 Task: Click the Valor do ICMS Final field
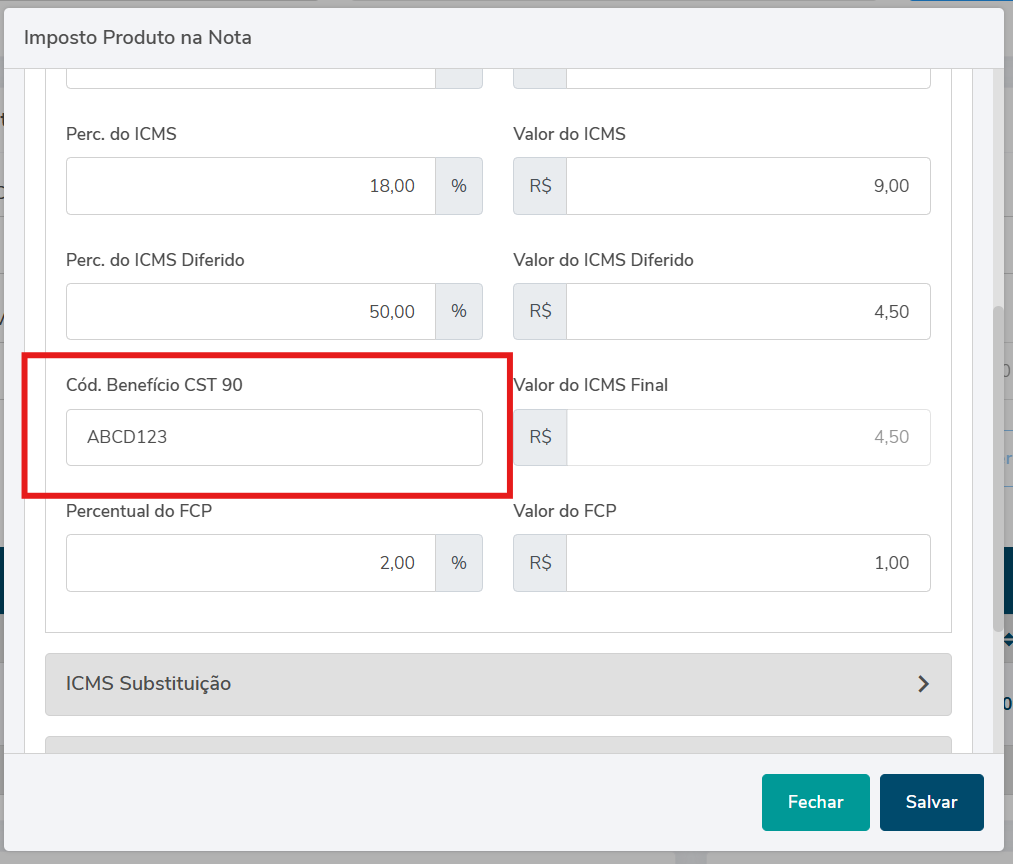[747, 437]
